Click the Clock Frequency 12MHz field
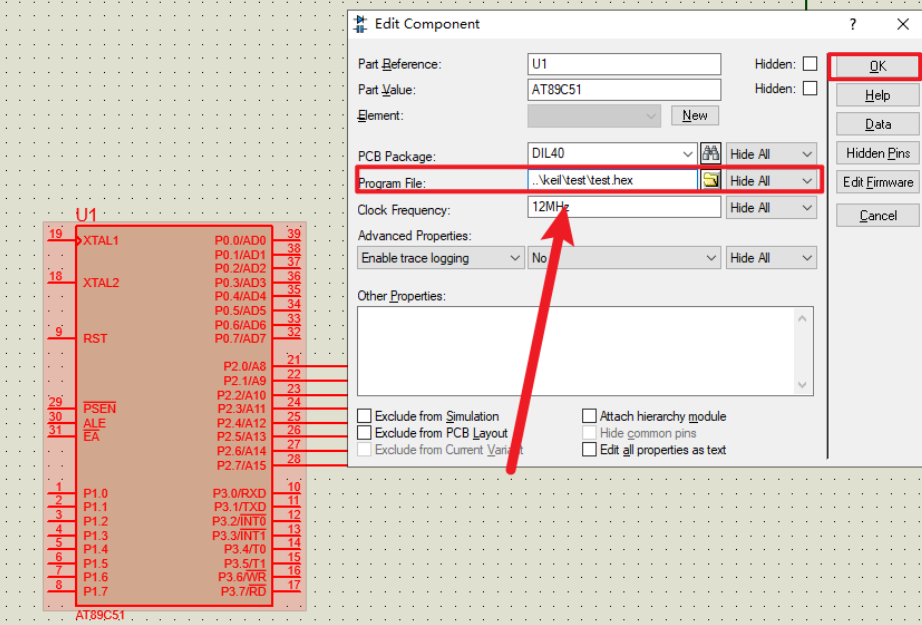This screenshot has height=625, width=922. (x=624, y=207)
